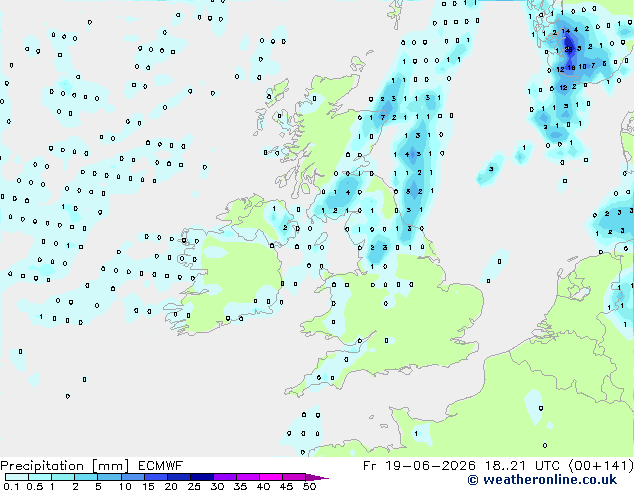Click the 0.1–0.5 mm palest legend swatch
Image resolution: width=634 pixels, height=490 pixels.
click(x=17, y=477)
